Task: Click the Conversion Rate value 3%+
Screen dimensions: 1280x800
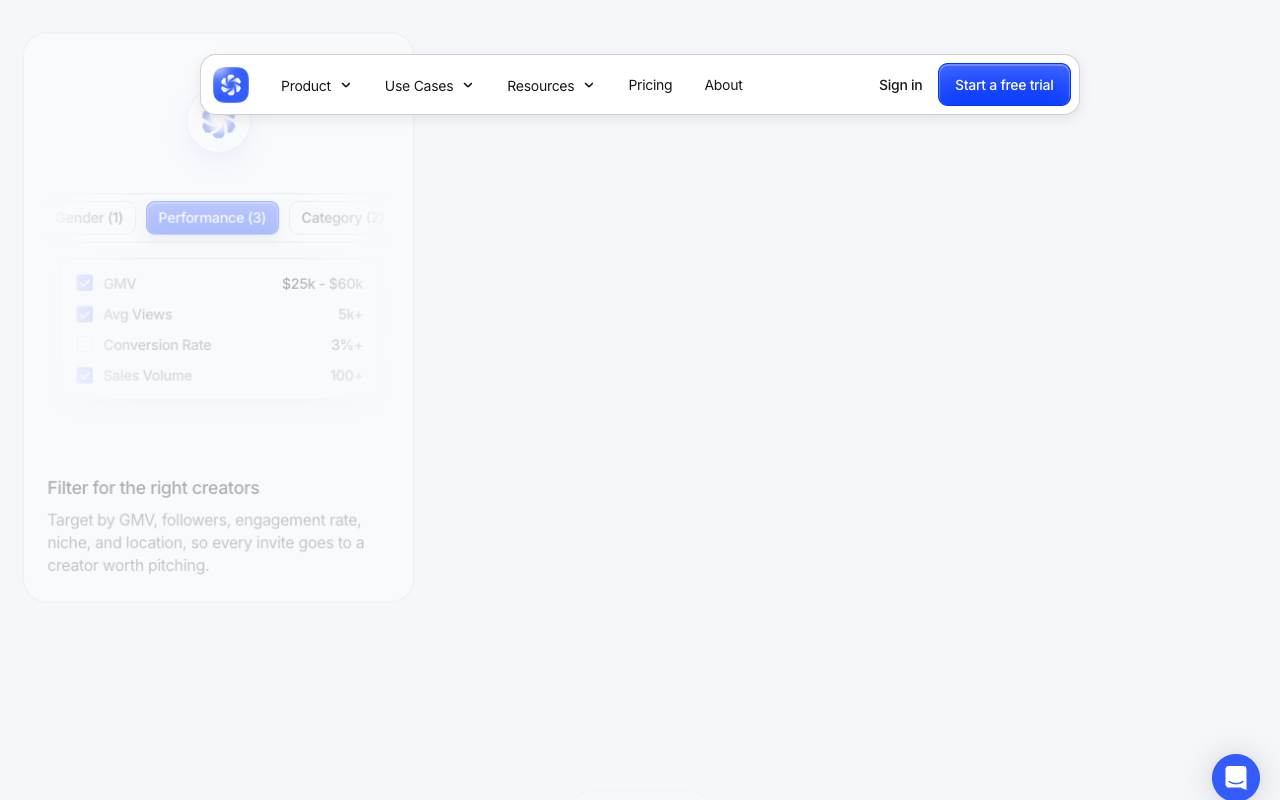Action: 347,345
